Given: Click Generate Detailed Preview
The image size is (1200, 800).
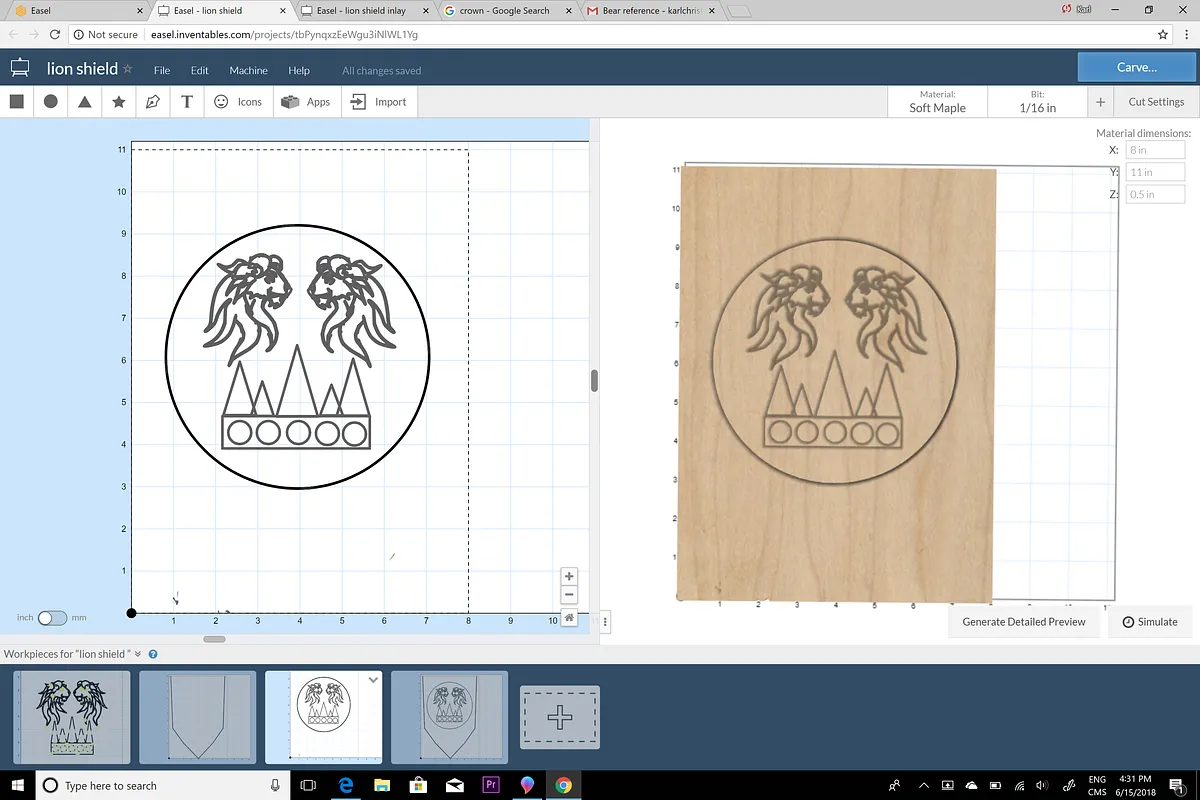Looking at the screenshot, I should click(1023, 622).
